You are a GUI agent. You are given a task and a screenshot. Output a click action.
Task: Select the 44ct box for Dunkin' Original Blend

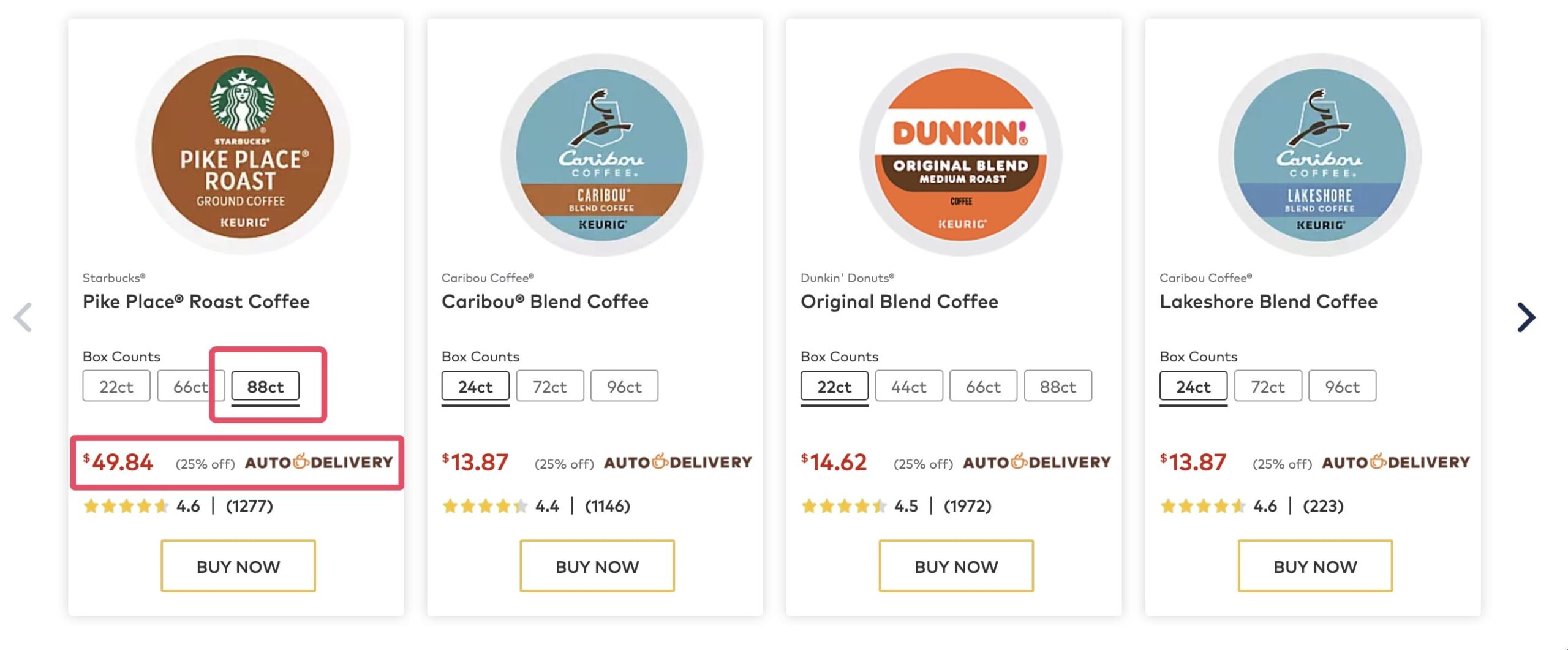point(908,385)
